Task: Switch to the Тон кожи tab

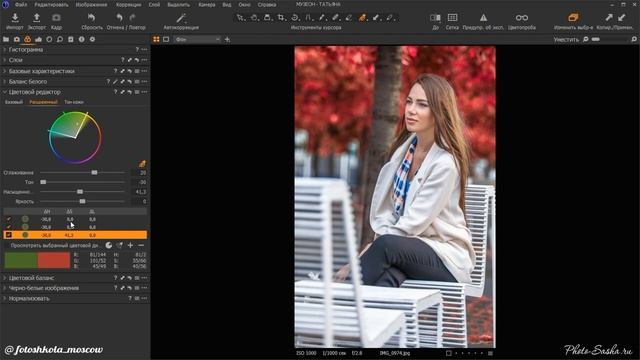Action: [74, 102]
